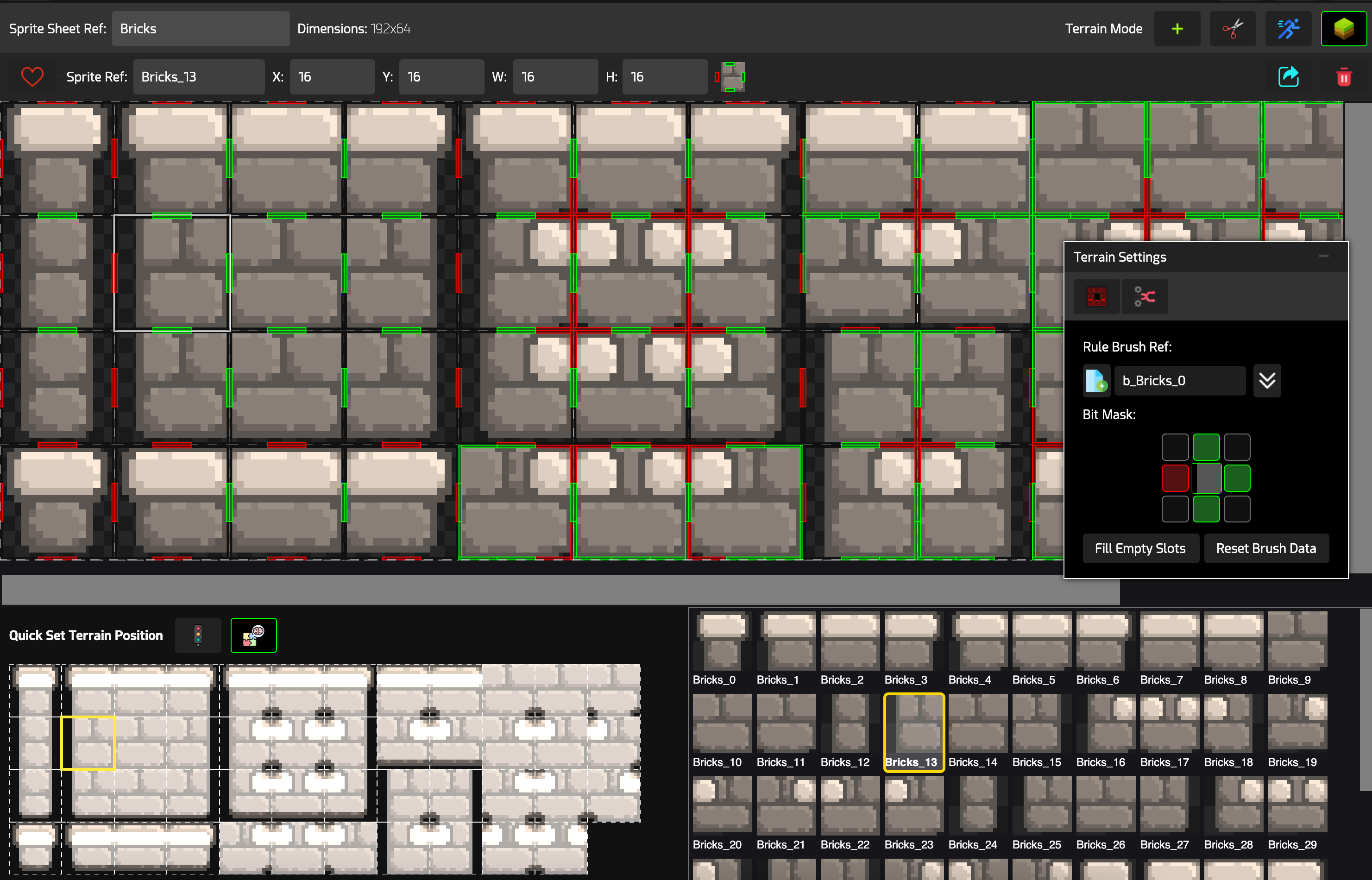Select the Bricks_24 sprite thumbnail

point(978,805)
